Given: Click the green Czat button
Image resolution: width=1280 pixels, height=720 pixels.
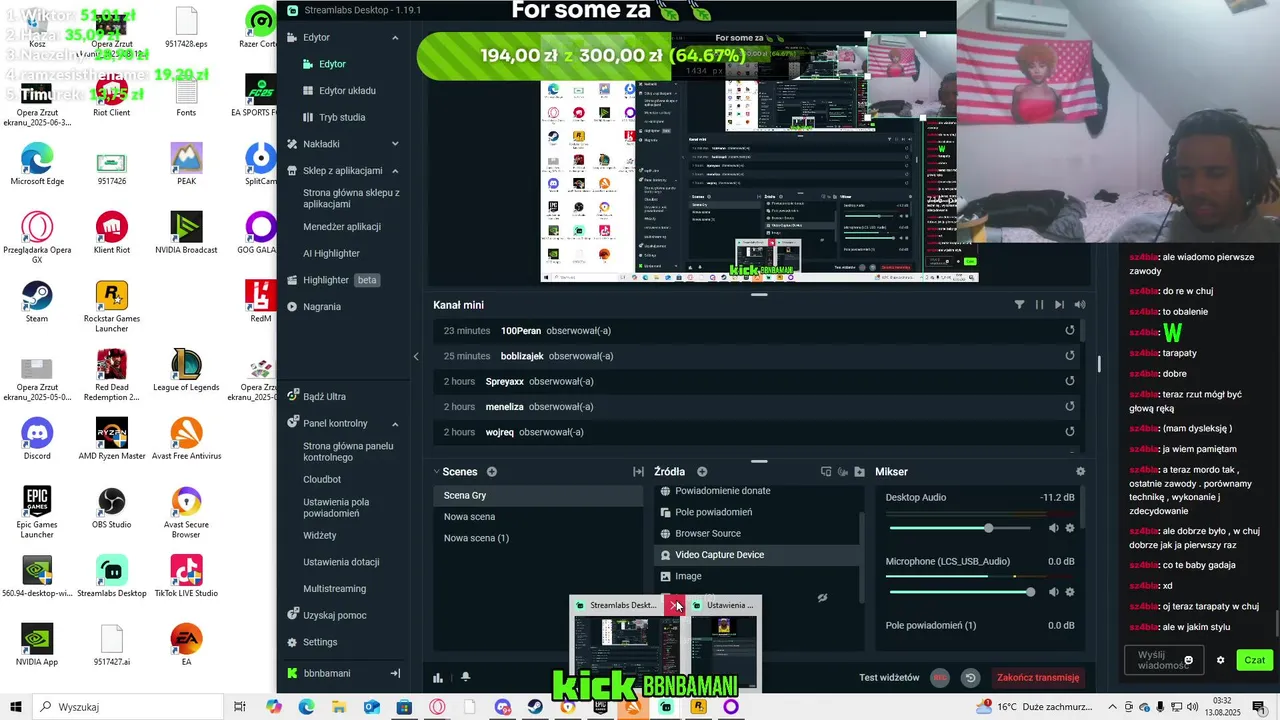Looking at the screenshot, I should pyautogui.click(x=1254, y=660).
